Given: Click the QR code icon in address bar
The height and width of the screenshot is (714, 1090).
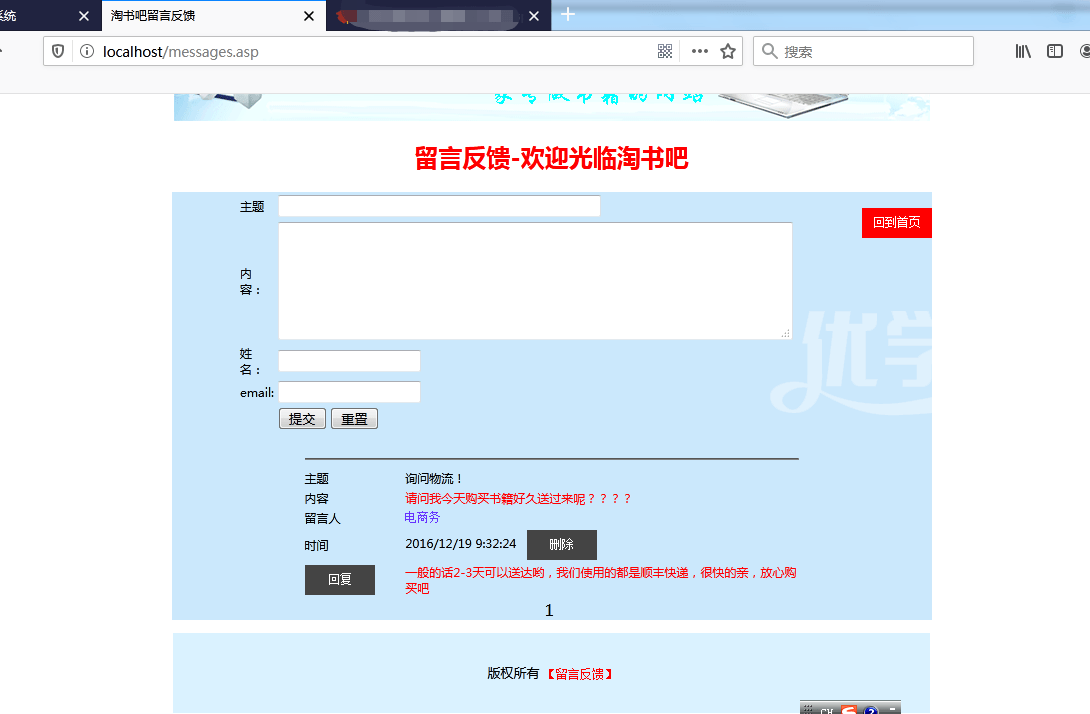Looking at the screenshot, I should pyautogui.click(x=665, y=51).
